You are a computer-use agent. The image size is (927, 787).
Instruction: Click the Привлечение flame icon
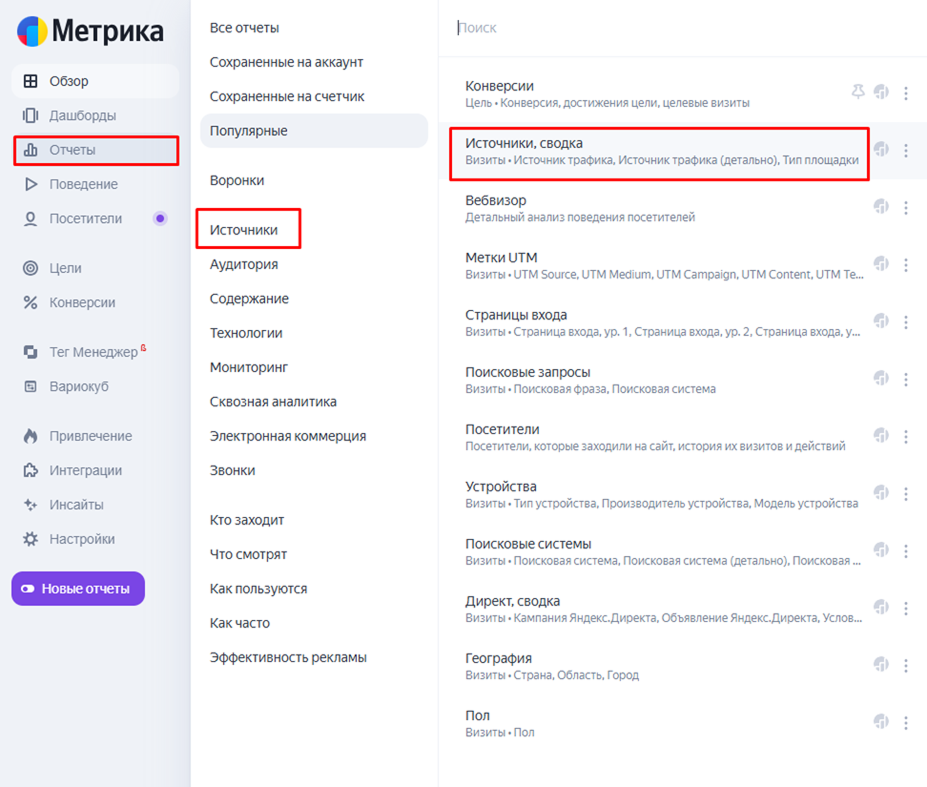pos(31,436)
